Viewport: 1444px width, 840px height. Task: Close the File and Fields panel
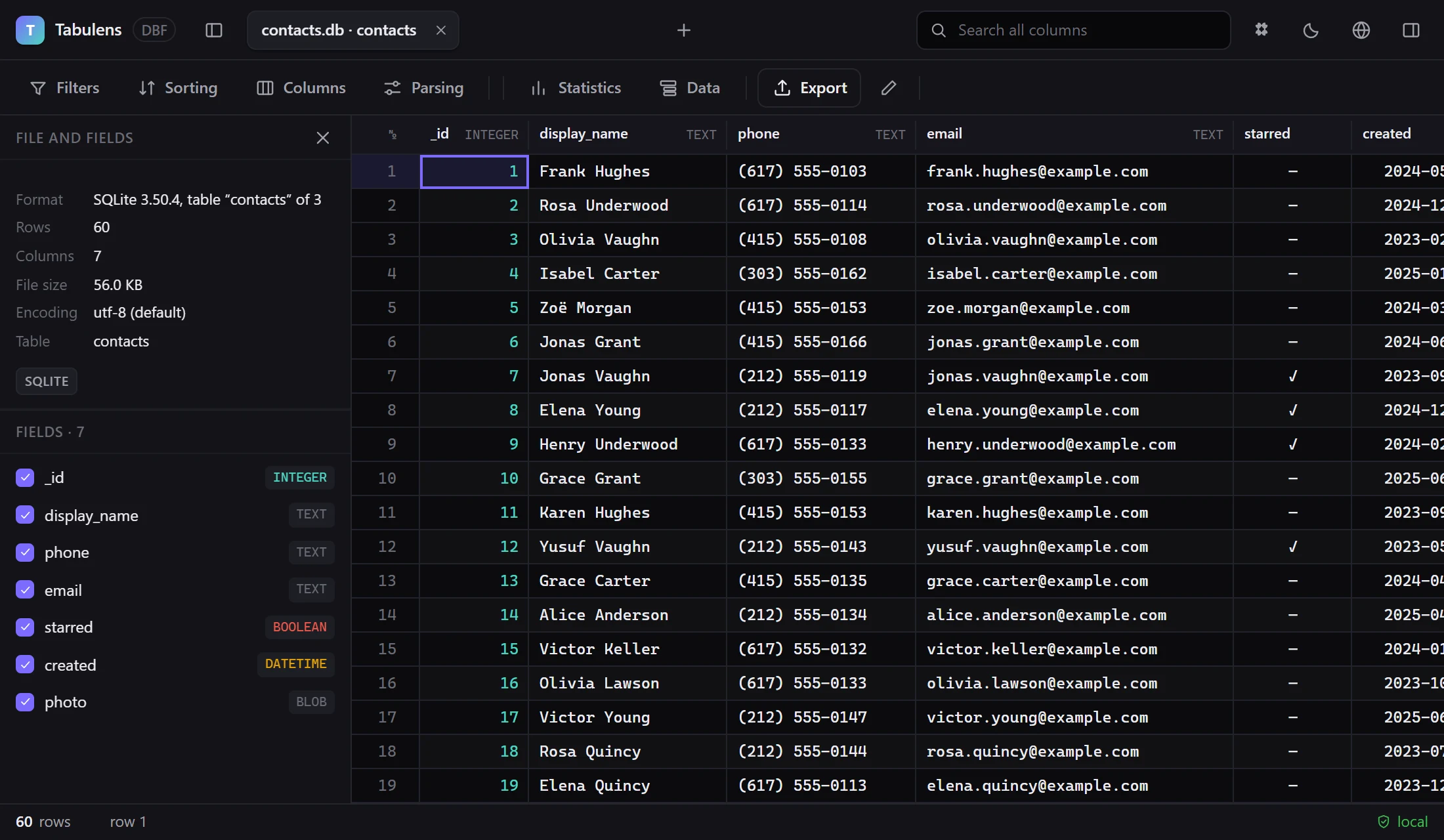pyautogui.click(x=323, y=138)
